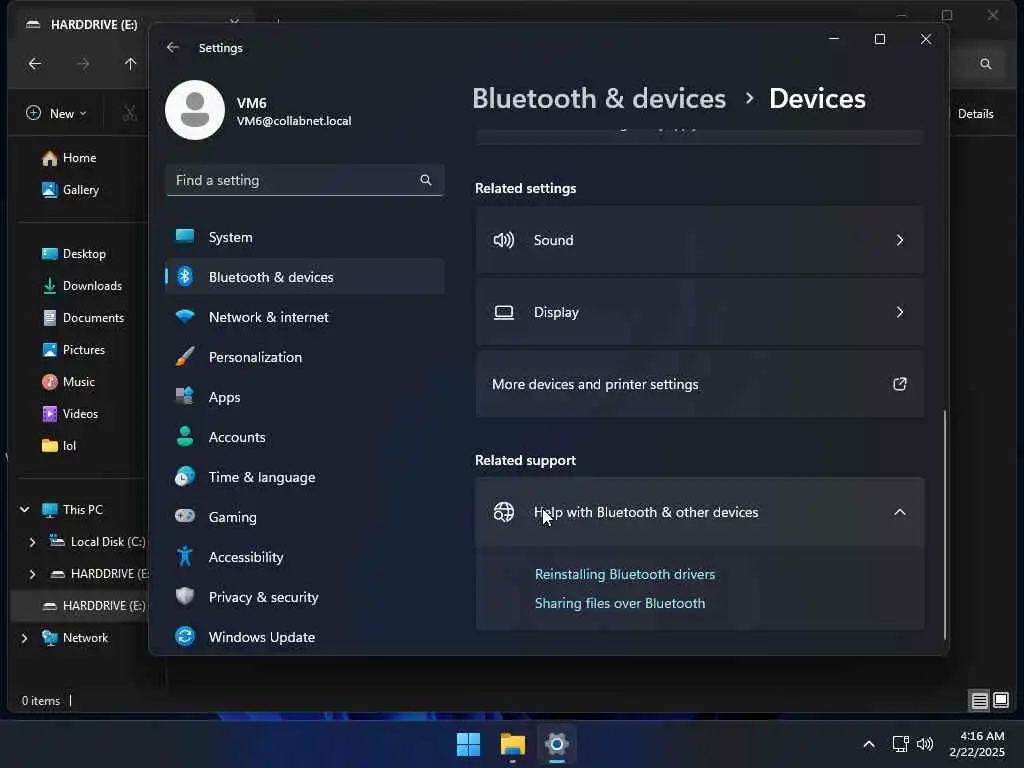This screenshot has height=768, width=1024.
Task: Click the Settings gear taskbar icon
Action: 556,744
